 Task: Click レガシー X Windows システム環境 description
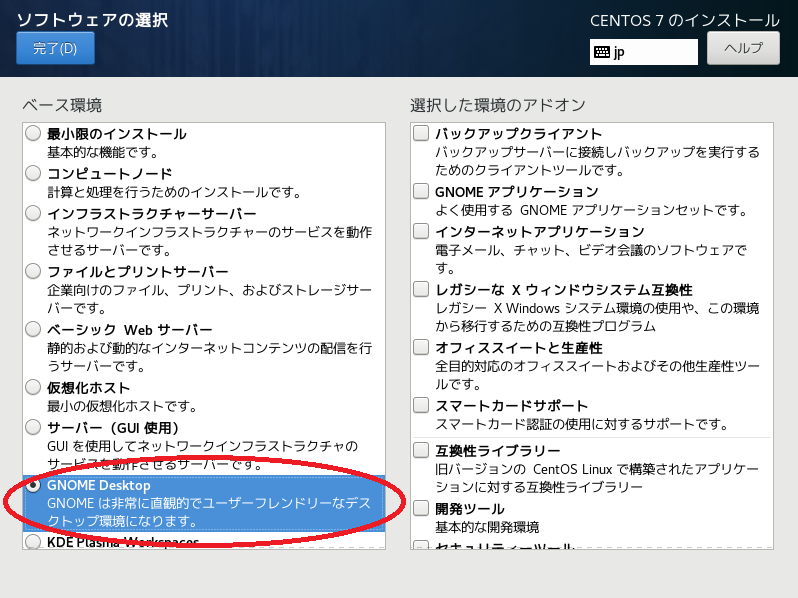coord(597,317)
